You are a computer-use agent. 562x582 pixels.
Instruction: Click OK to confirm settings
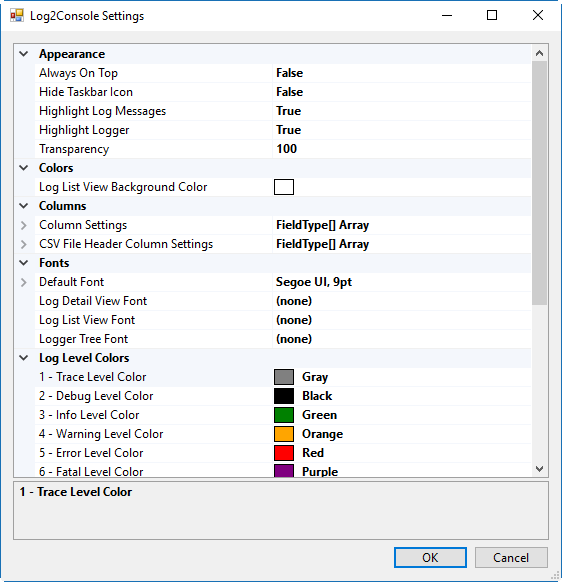click(430, 558)
